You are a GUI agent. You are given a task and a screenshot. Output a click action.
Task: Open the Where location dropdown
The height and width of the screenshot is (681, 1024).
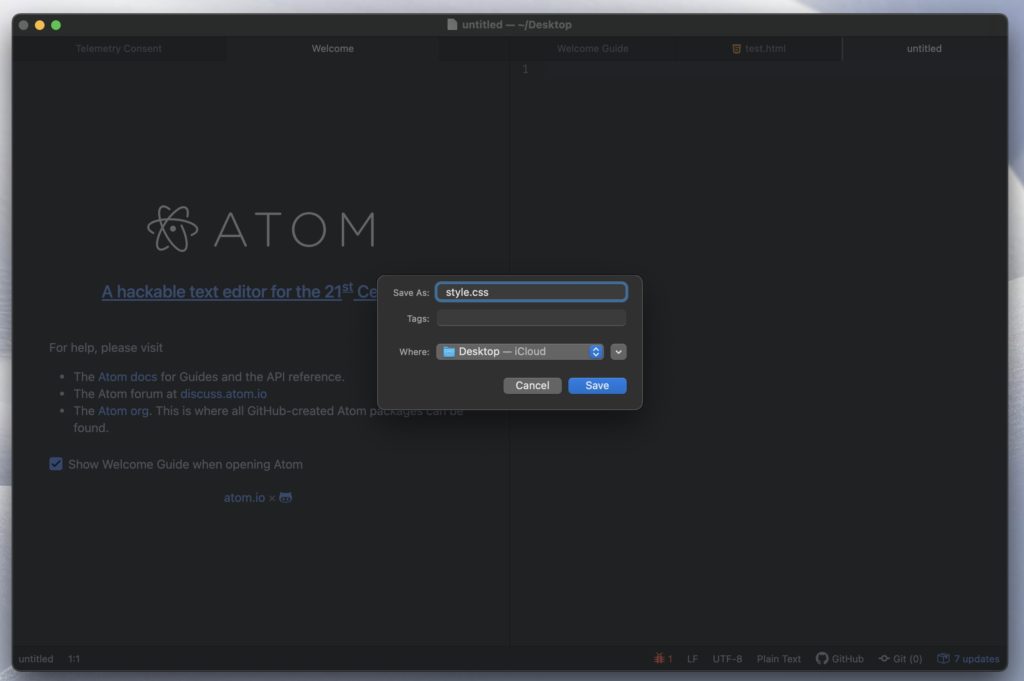[520, 351]
